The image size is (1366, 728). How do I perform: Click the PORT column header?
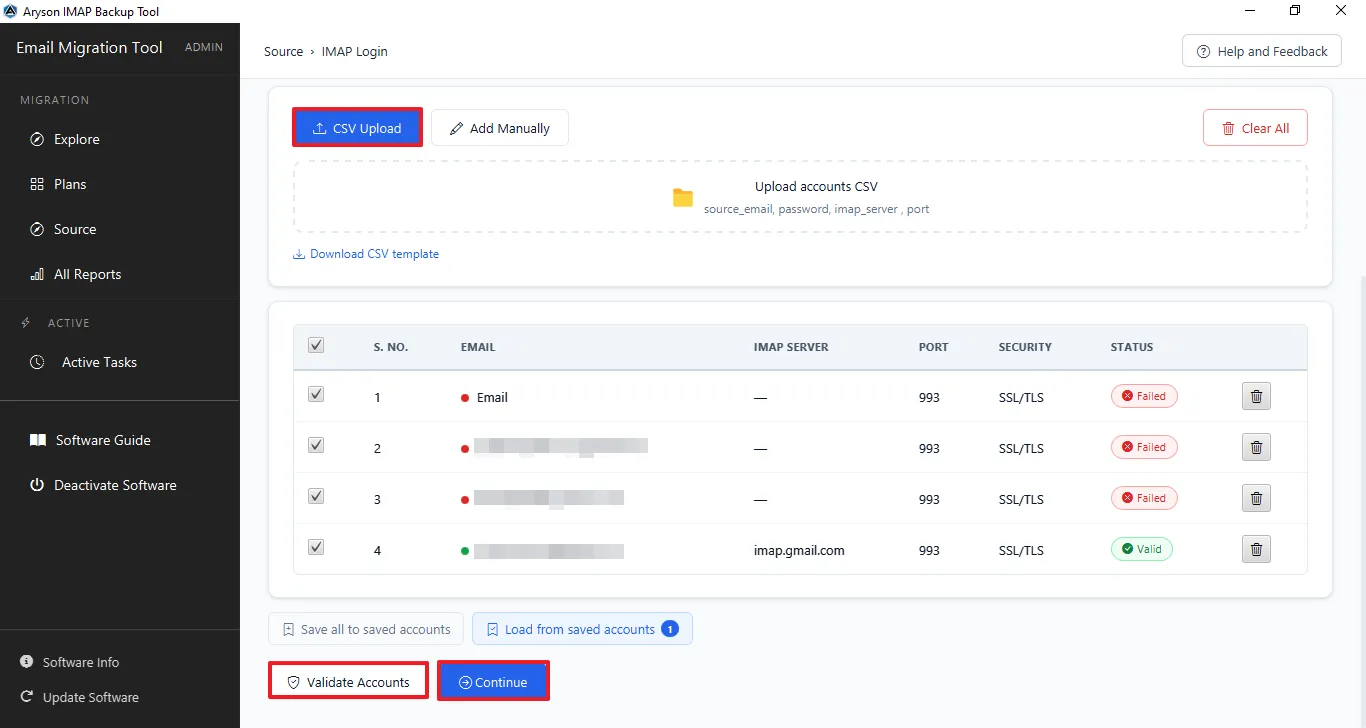934,347
